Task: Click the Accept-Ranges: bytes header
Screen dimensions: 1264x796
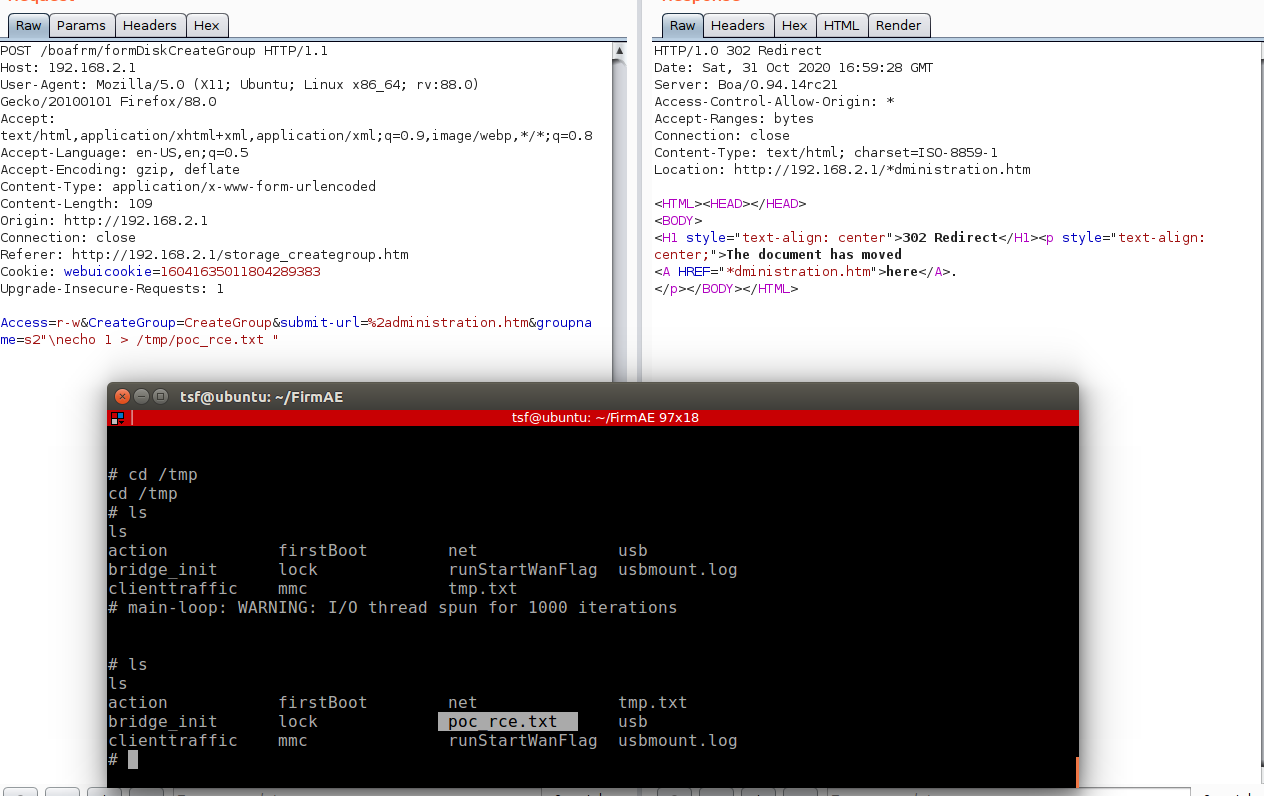Action: (734, 119)
